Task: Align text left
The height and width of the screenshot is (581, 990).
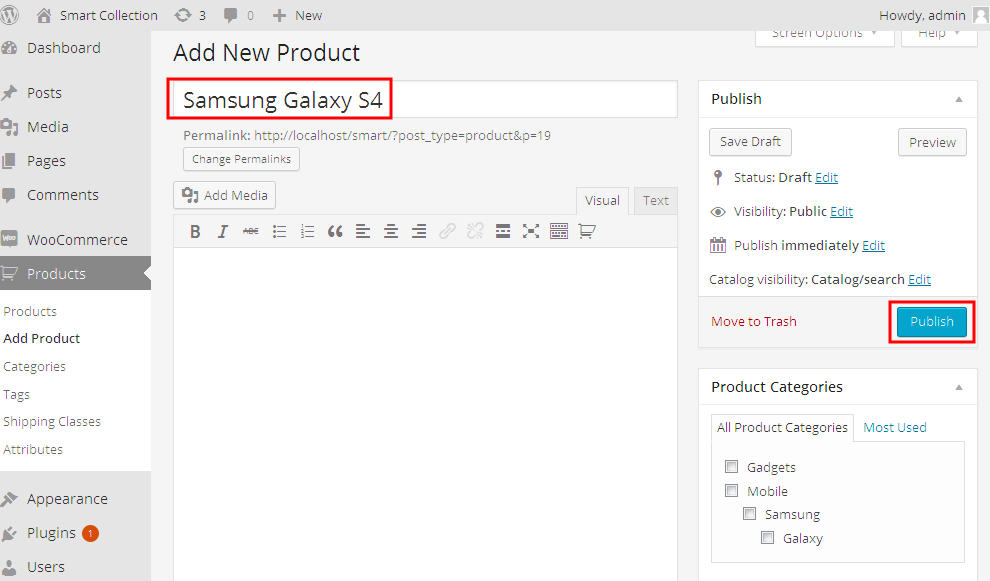Action: [x=363, y=232]
